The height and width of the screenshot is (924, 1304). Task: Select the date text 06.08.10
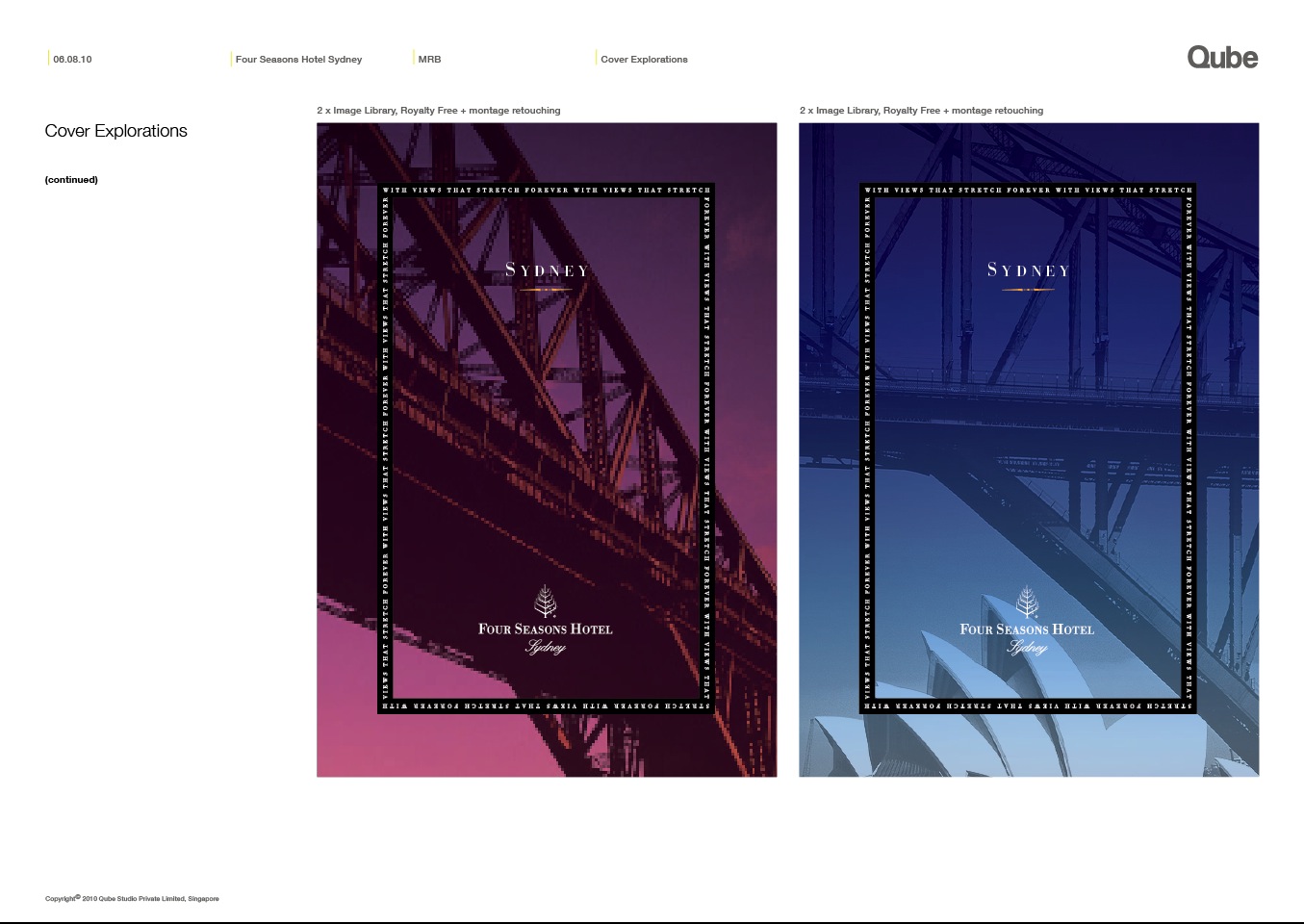point(72,60)
